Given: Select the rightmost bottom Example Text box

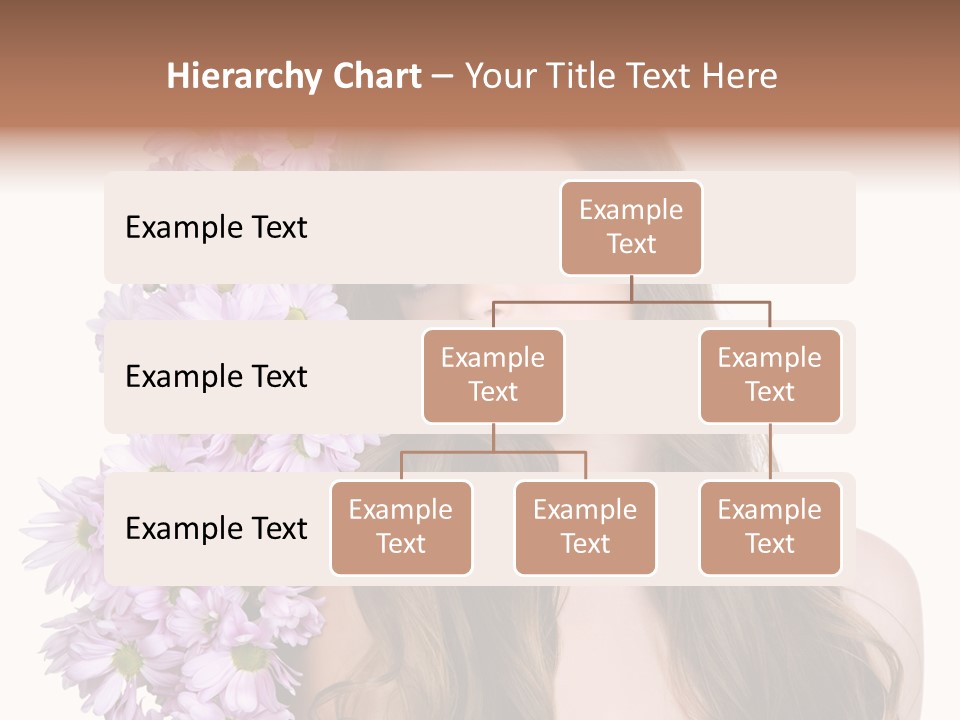Looking at the screenshot, I should (x=770, y=527).
